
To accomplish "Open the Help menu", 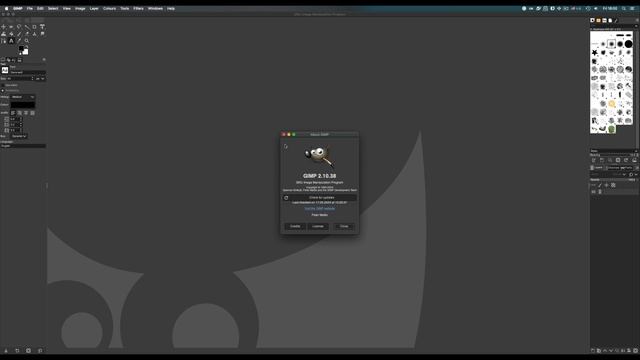I will 171,8.
